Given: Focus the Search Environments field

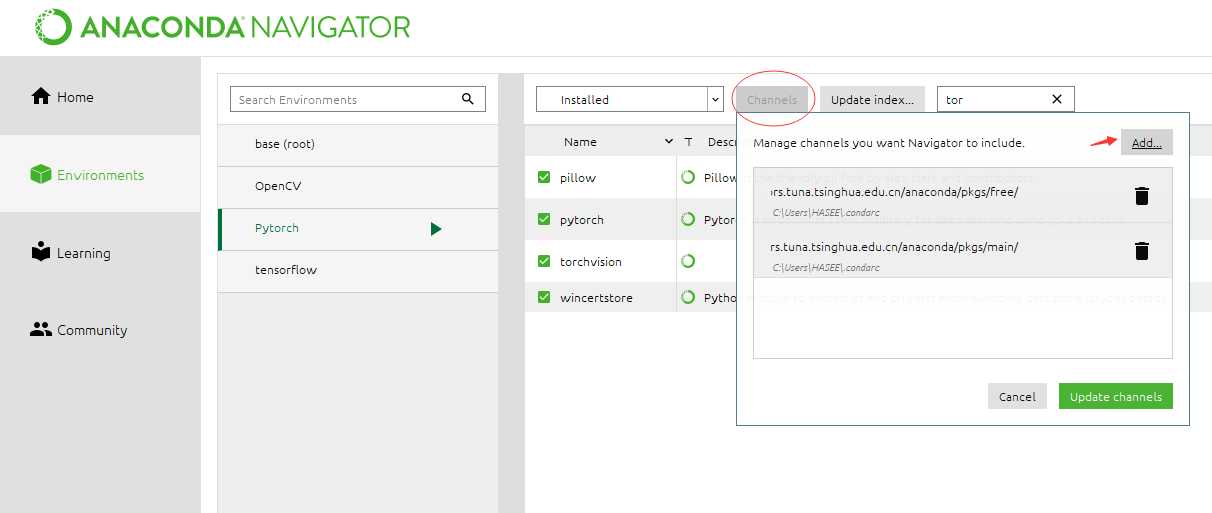Looking at the screenshot, I should pyautogui.click(x=357, y=99).
